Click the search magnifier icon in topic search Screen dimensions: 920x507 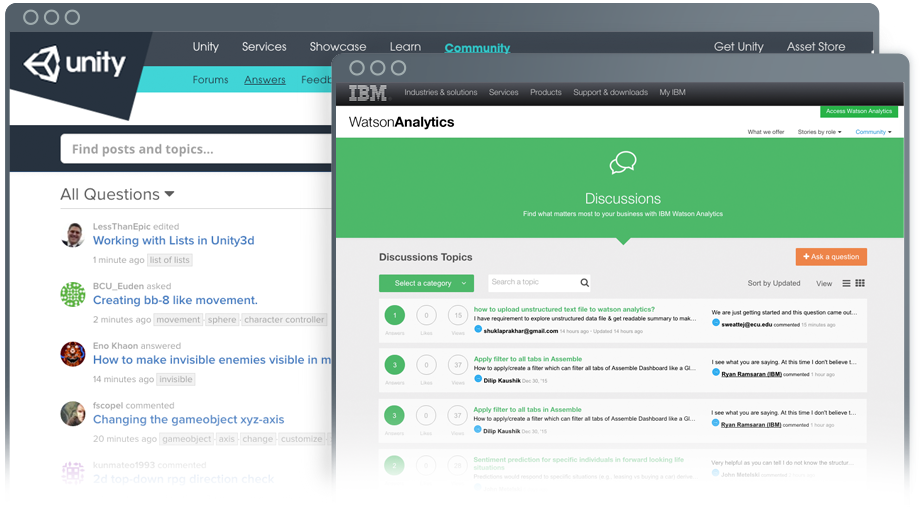tap(584, 283)
